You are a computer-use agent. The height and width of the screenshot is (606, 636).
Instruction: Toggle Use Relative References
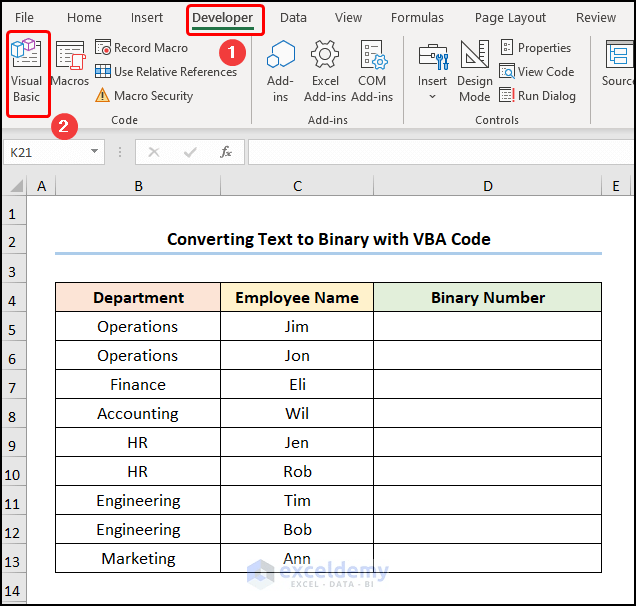[165, 71]
